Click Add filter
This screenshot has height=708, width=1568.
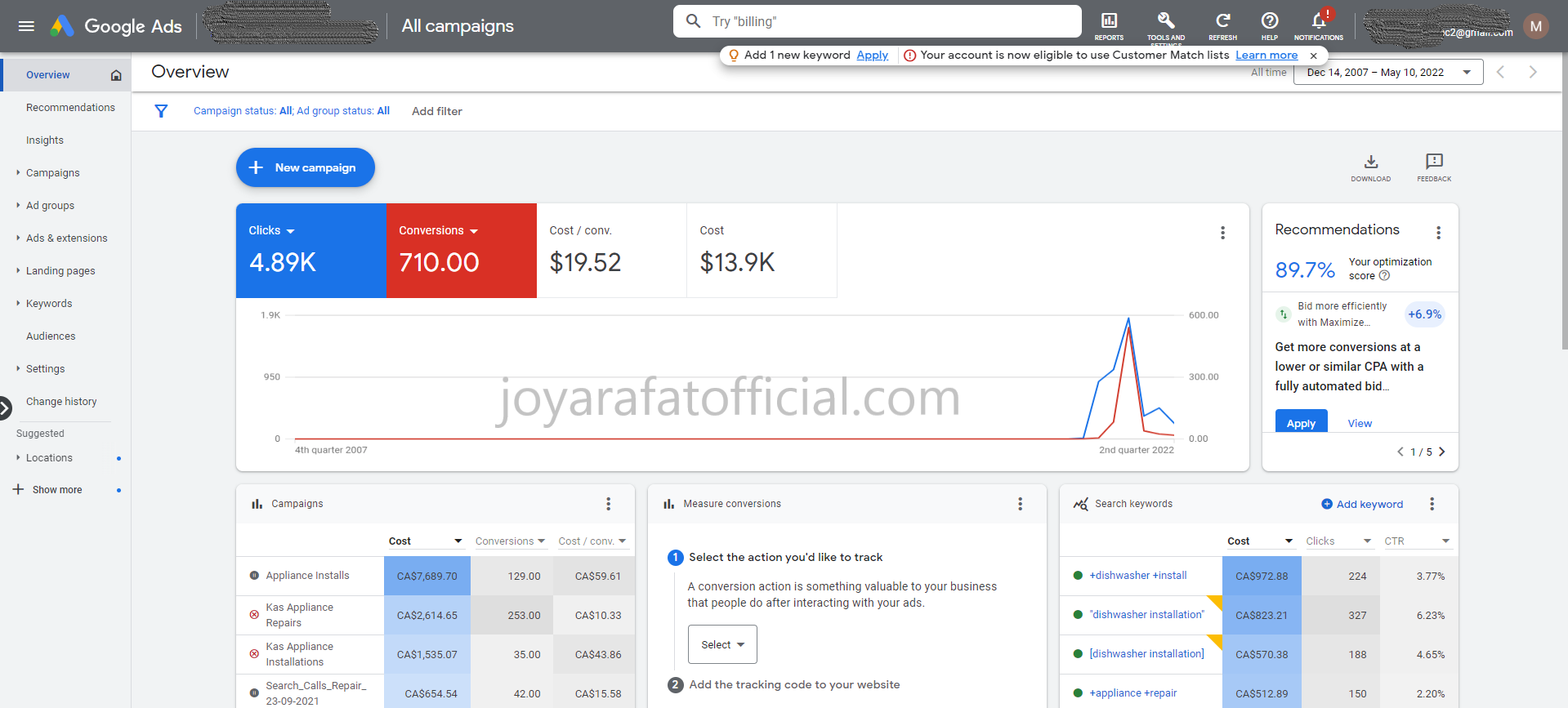click(x=436, y=111)
